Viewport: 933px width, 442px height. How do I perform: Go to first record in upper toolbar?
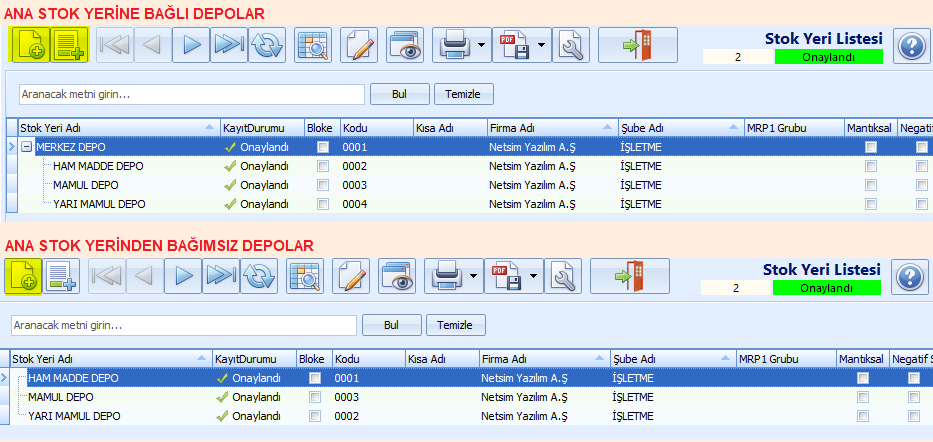tap(114, 45)
